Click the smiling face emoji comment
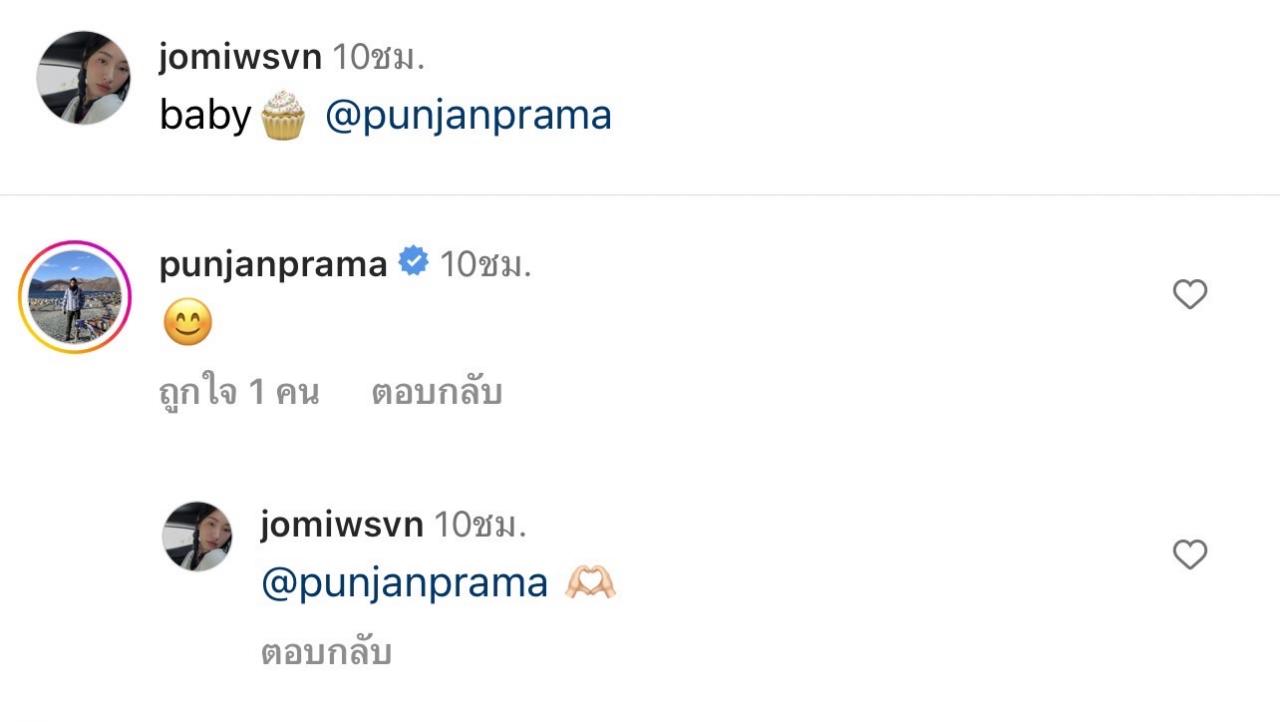This screenshot has height=722, width=1280. (x=187, y=325)
